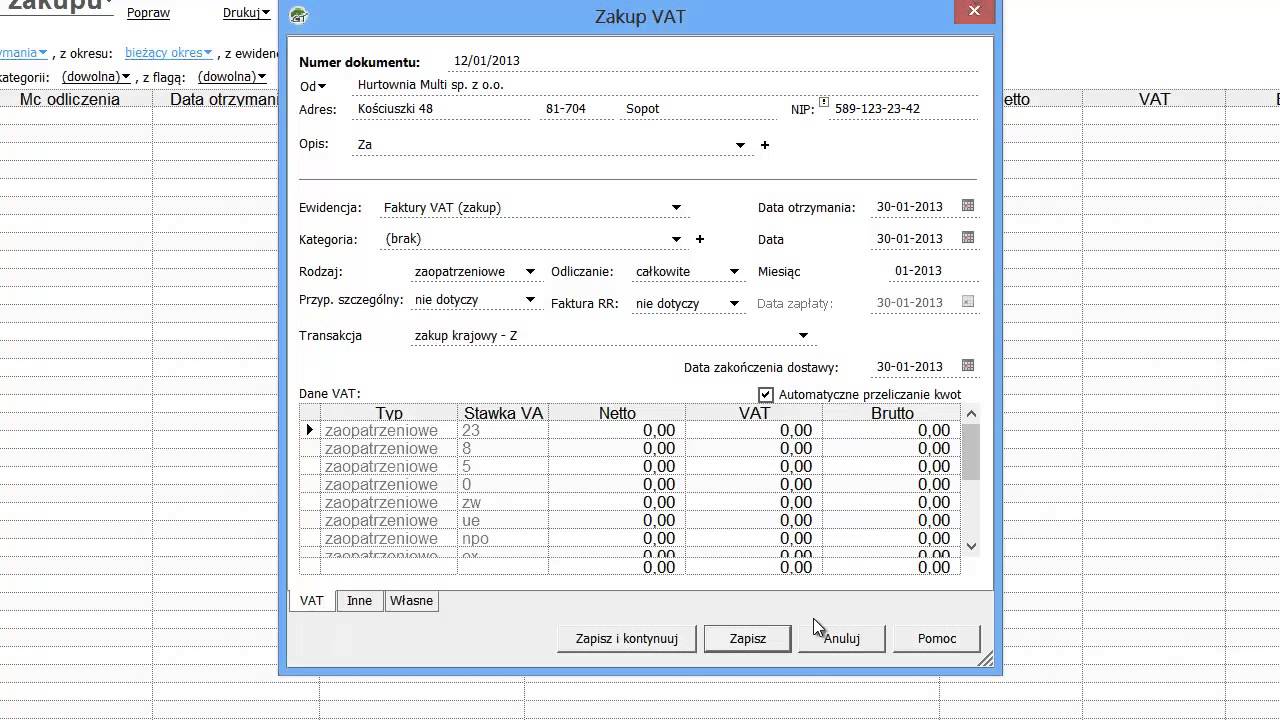
Task: Switch to the Inne tab
Action: [x=359, y=601]
